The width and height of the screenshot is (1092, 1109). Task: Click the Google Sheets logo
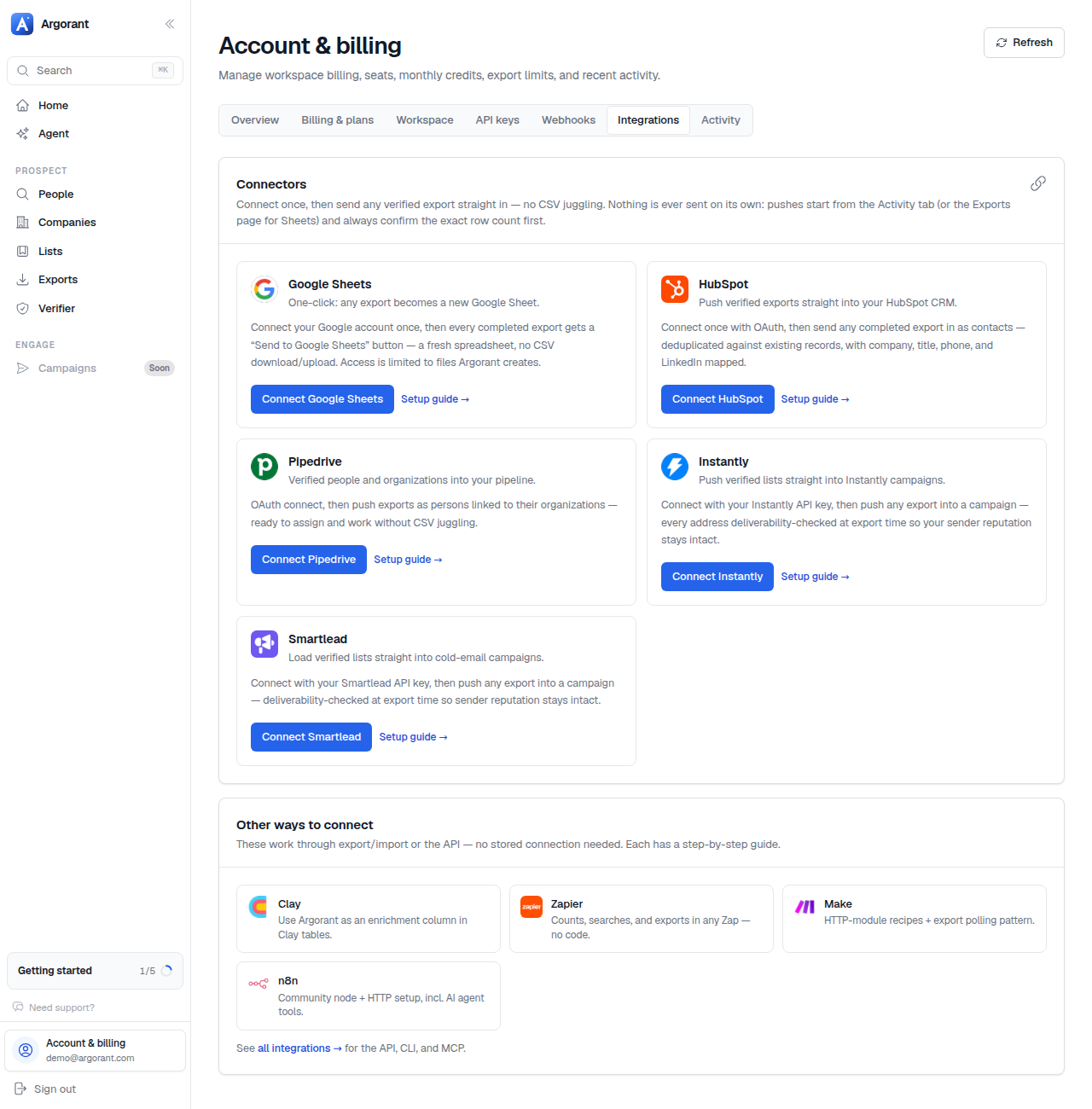click(x=264, y=289)
